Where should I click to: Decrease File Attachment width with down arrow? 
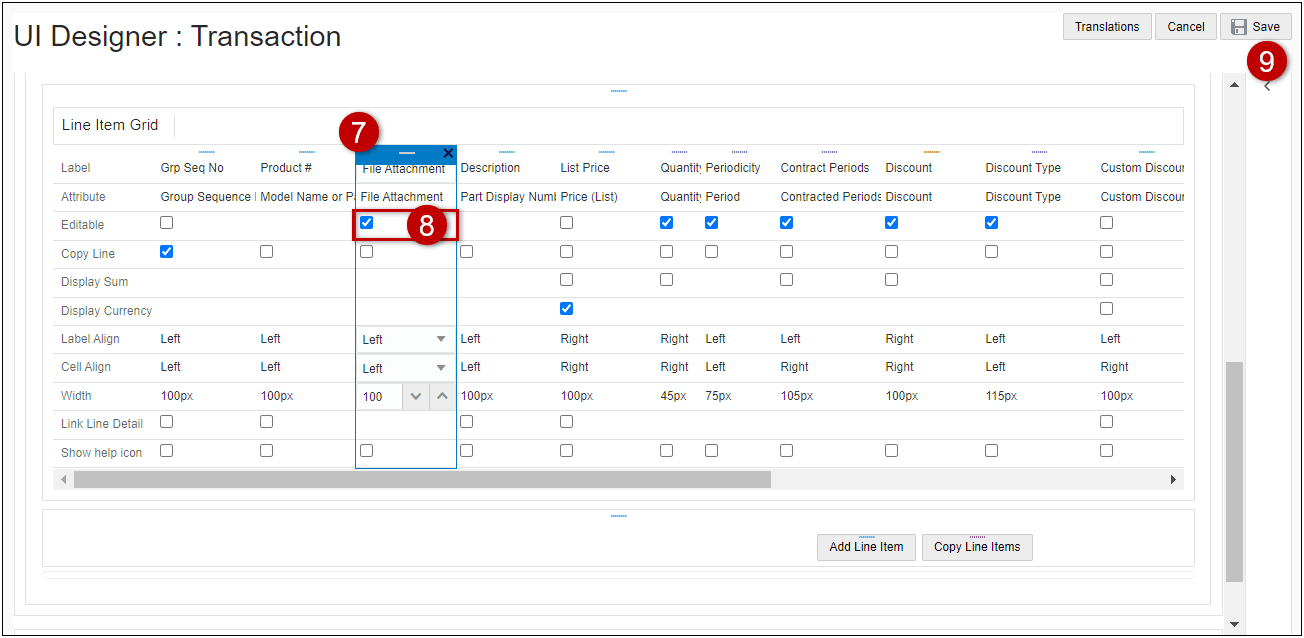(417, 396)
